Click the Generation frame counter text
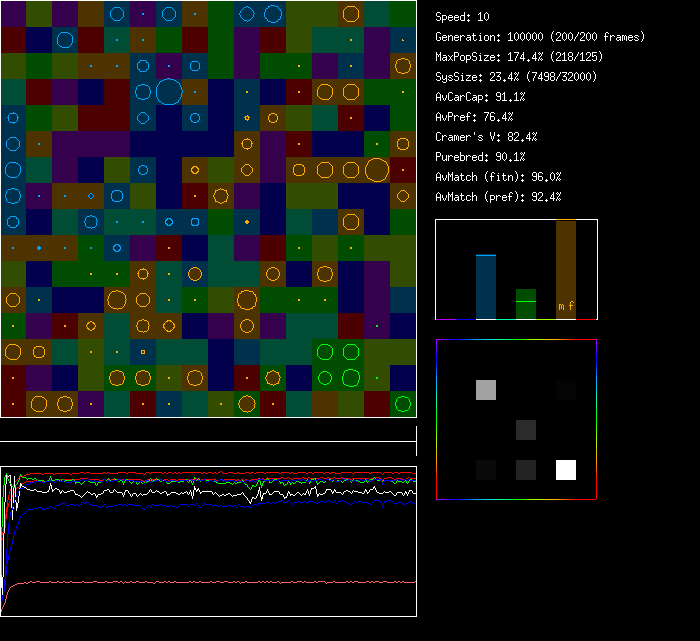Viewport: 700px width, 641px height. pyautogui.click(x=540, y=37)
